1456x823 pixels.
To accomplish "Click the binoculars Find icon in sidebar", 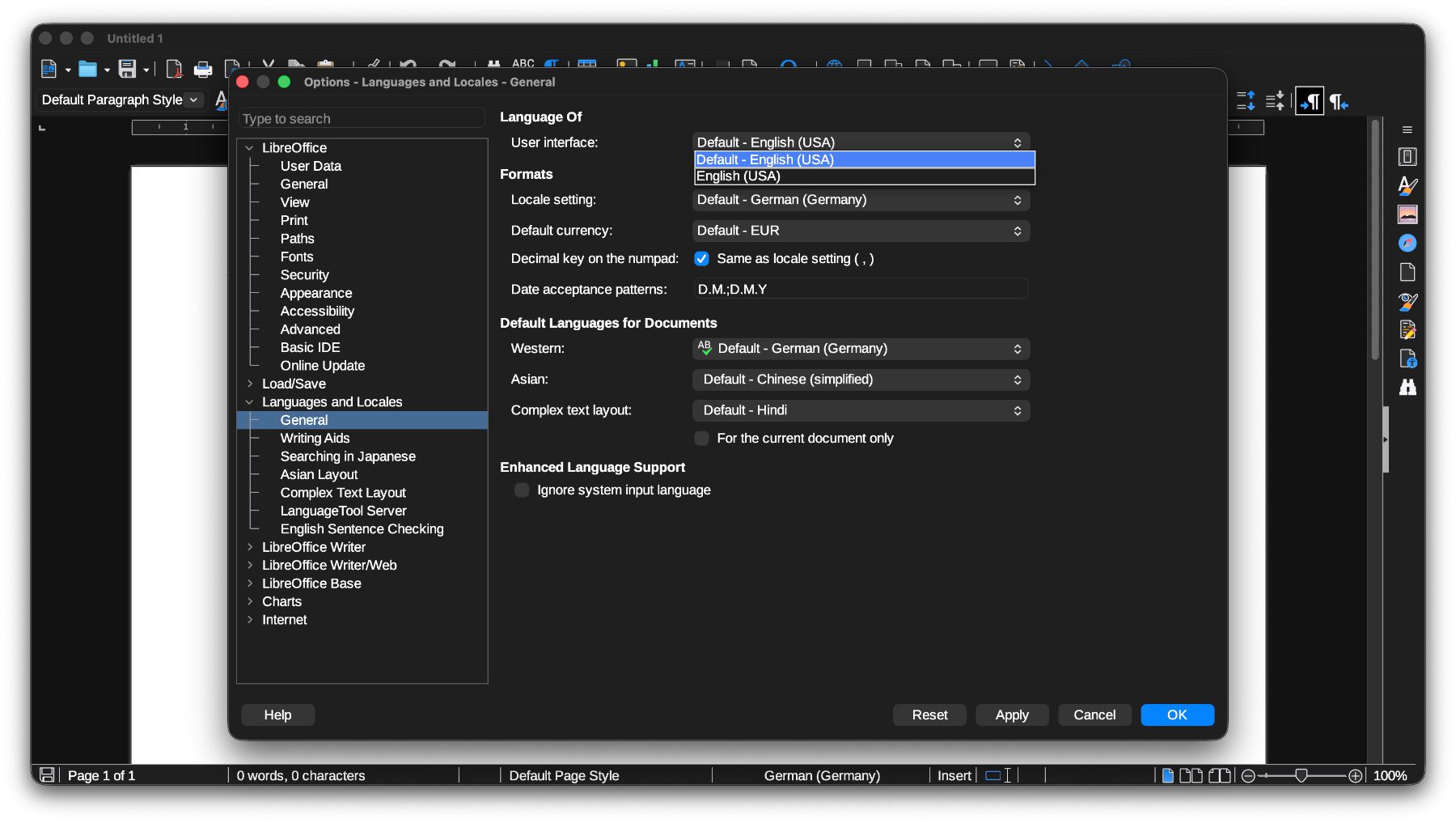I will pos(1407,388).
